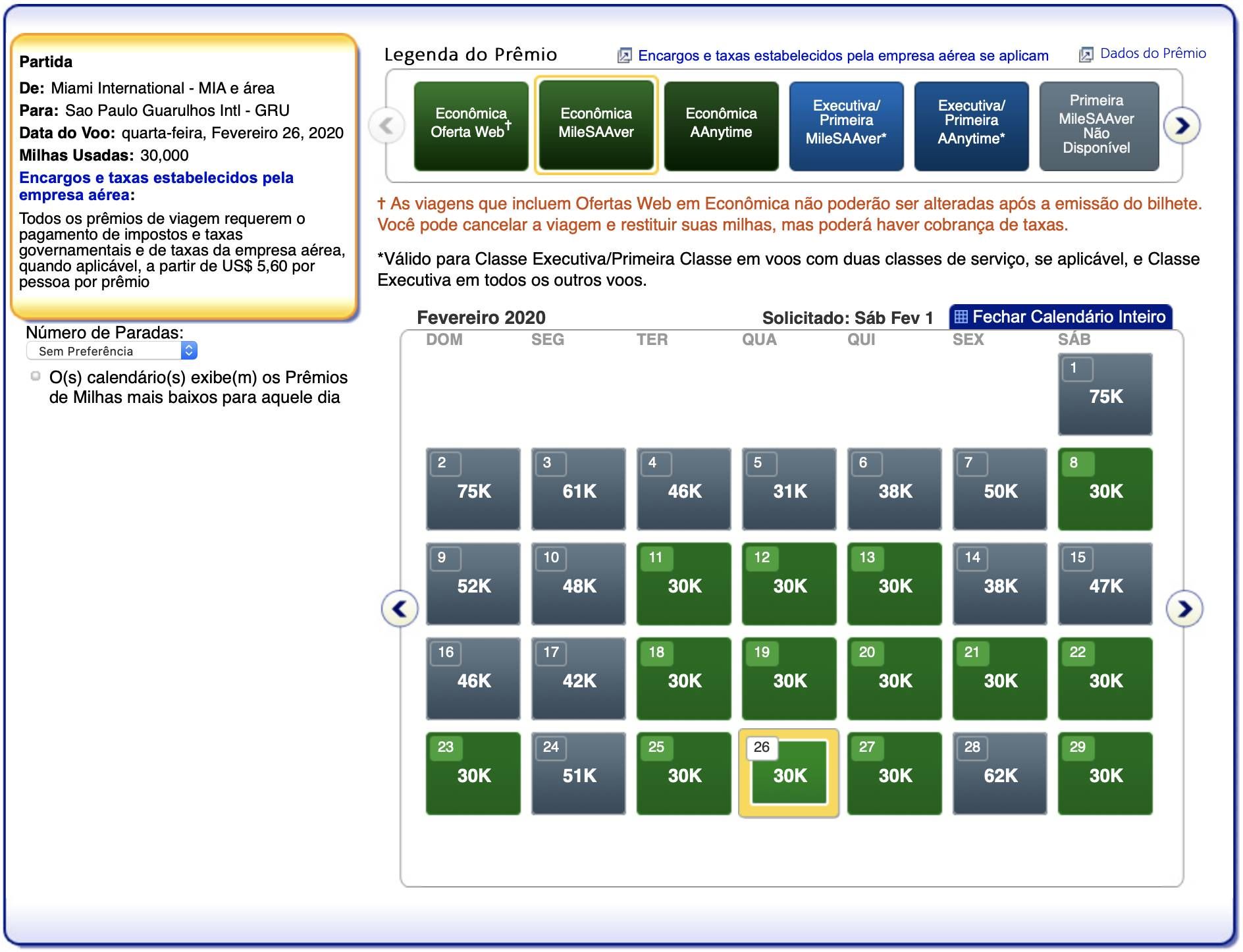Choose February 24 at 51K

tap(579, 774)
